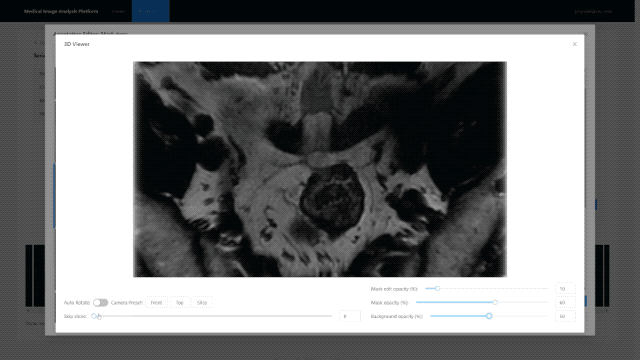The height and width of the screenshot is (360, 640).
Task: Close the 3D Viewer dialog
Action: click(x=574, y=44)
